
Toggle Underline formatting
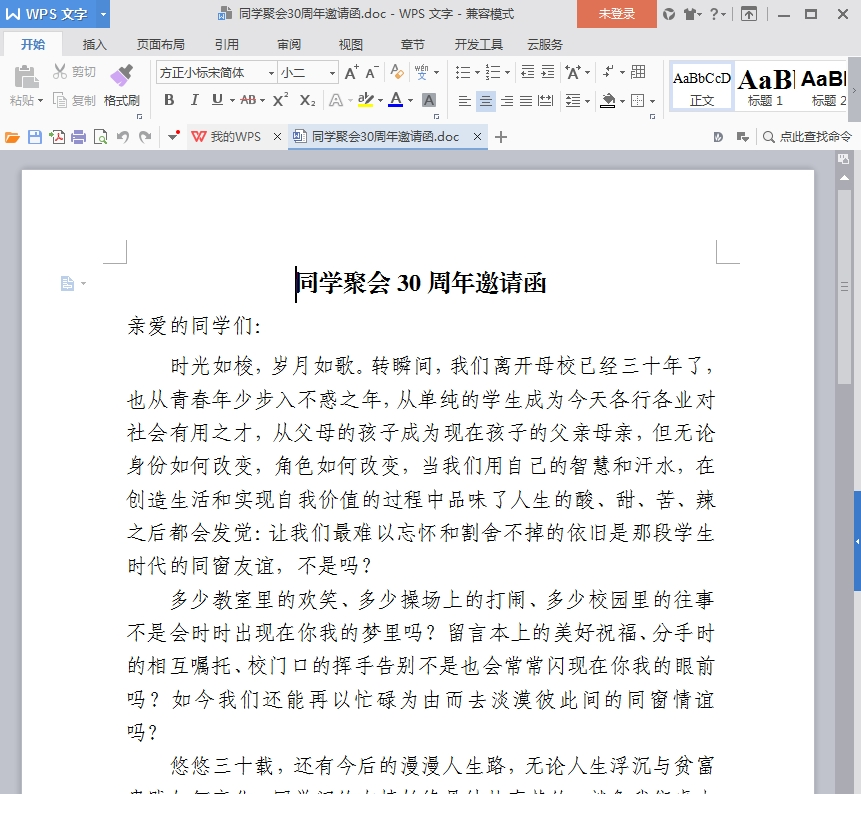217,100
